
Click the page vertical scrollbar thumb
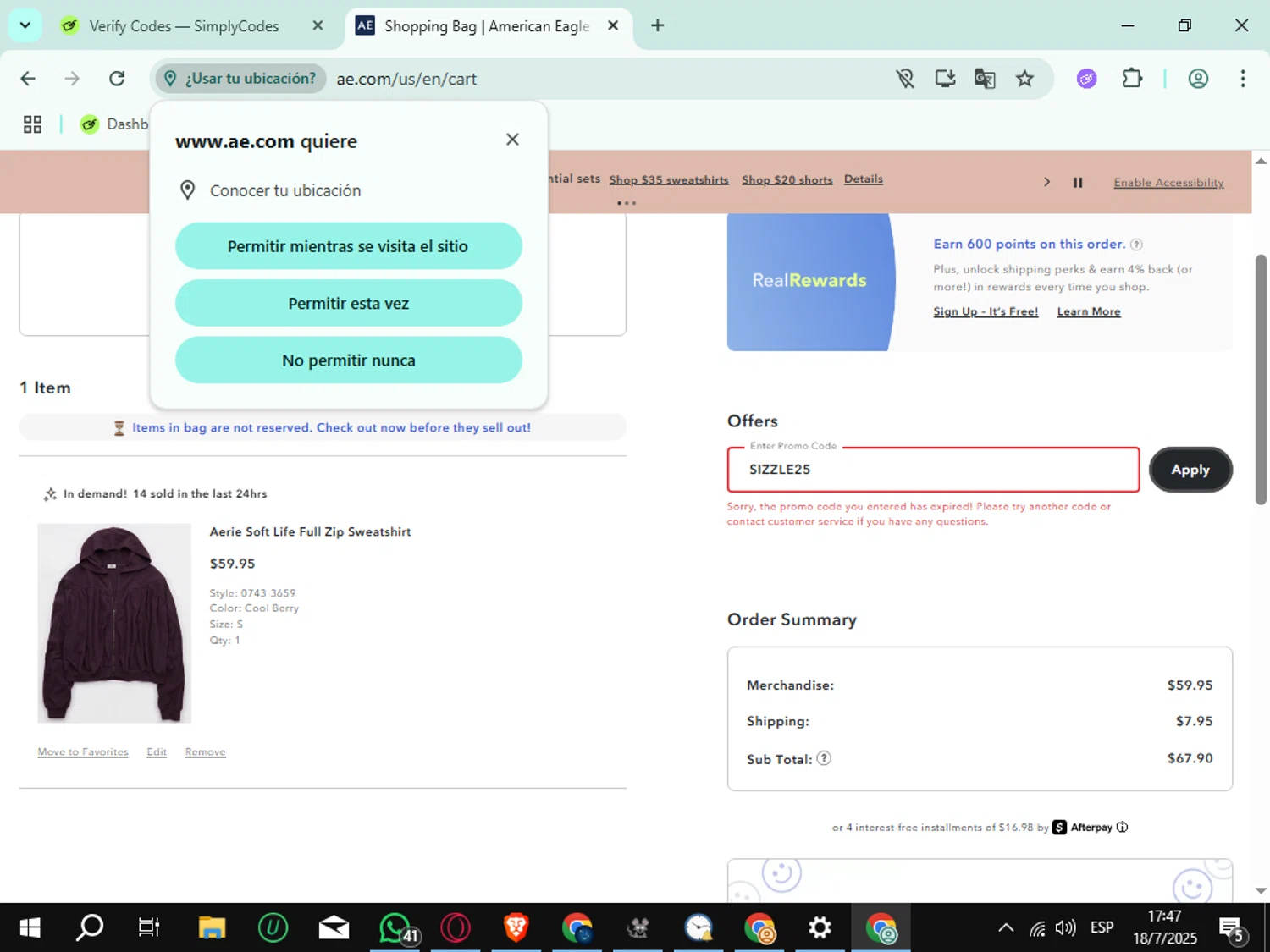[x=1261, y=379]
